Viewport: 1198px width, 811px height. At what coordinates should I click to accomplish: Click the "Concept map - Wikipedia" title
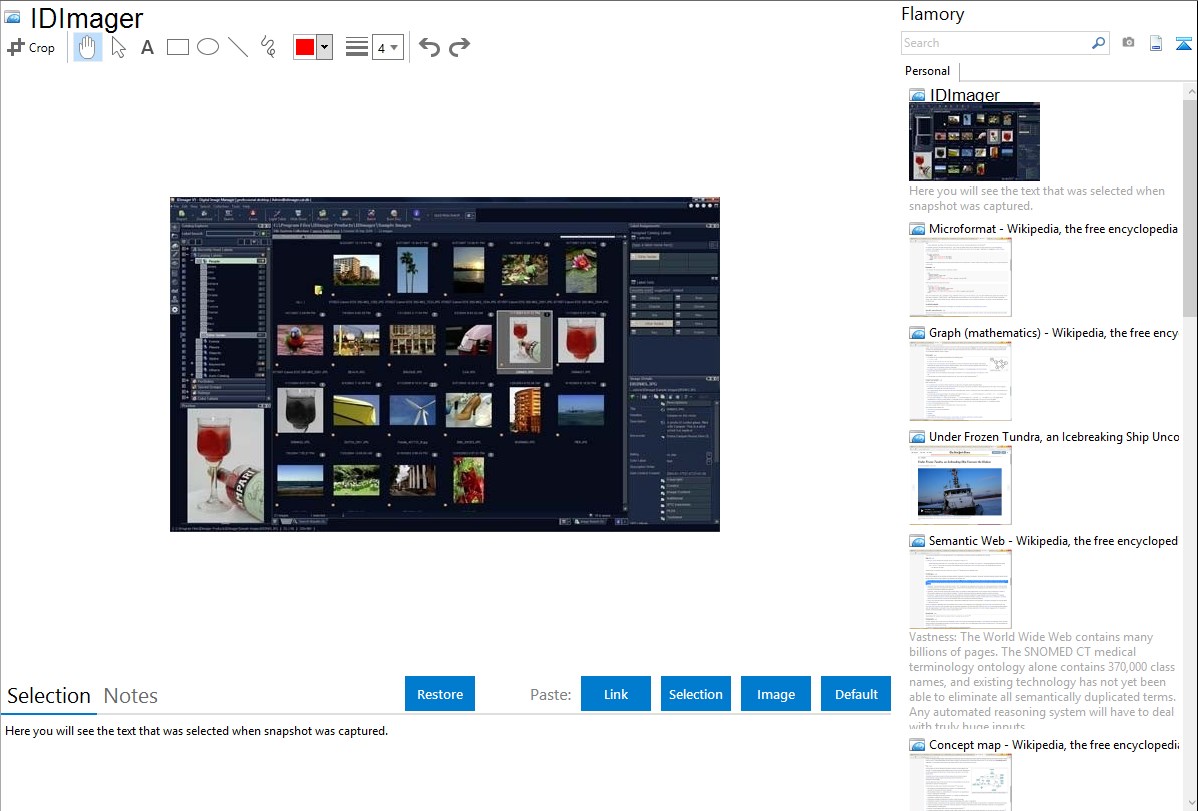1053,745
